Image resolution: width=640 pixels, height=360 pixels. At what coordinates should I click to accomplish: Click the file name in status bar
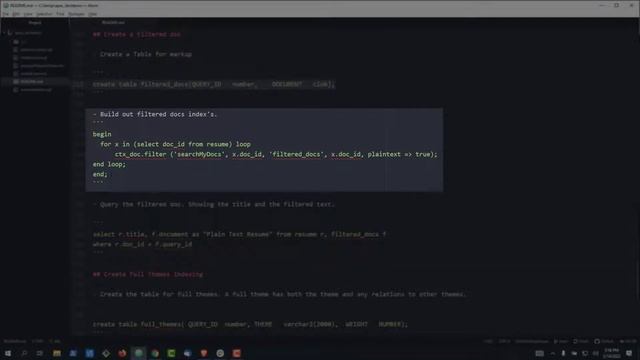click(x=15, y=341)
